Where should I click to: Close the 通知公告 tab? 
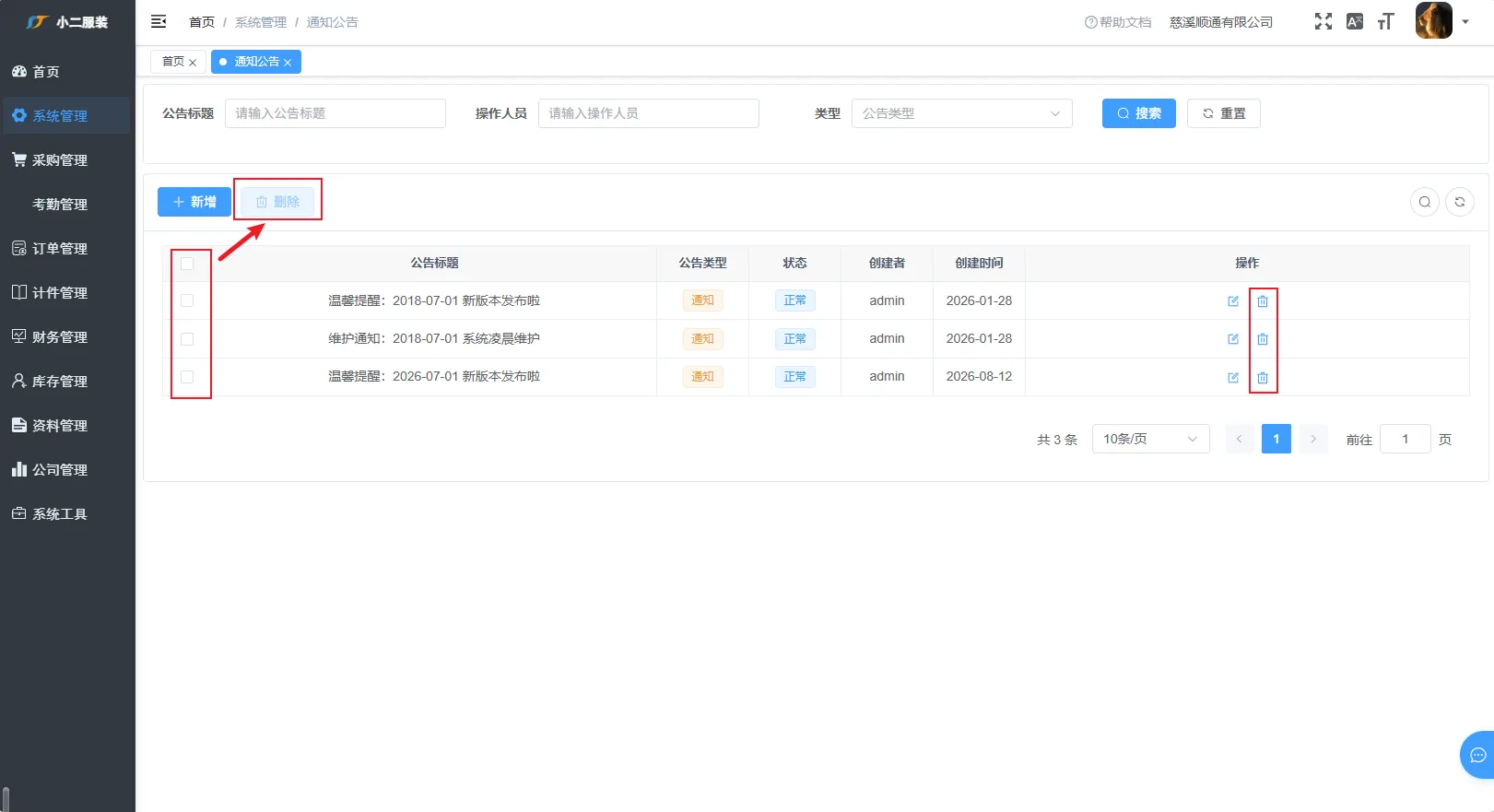(x=288, y=63)
